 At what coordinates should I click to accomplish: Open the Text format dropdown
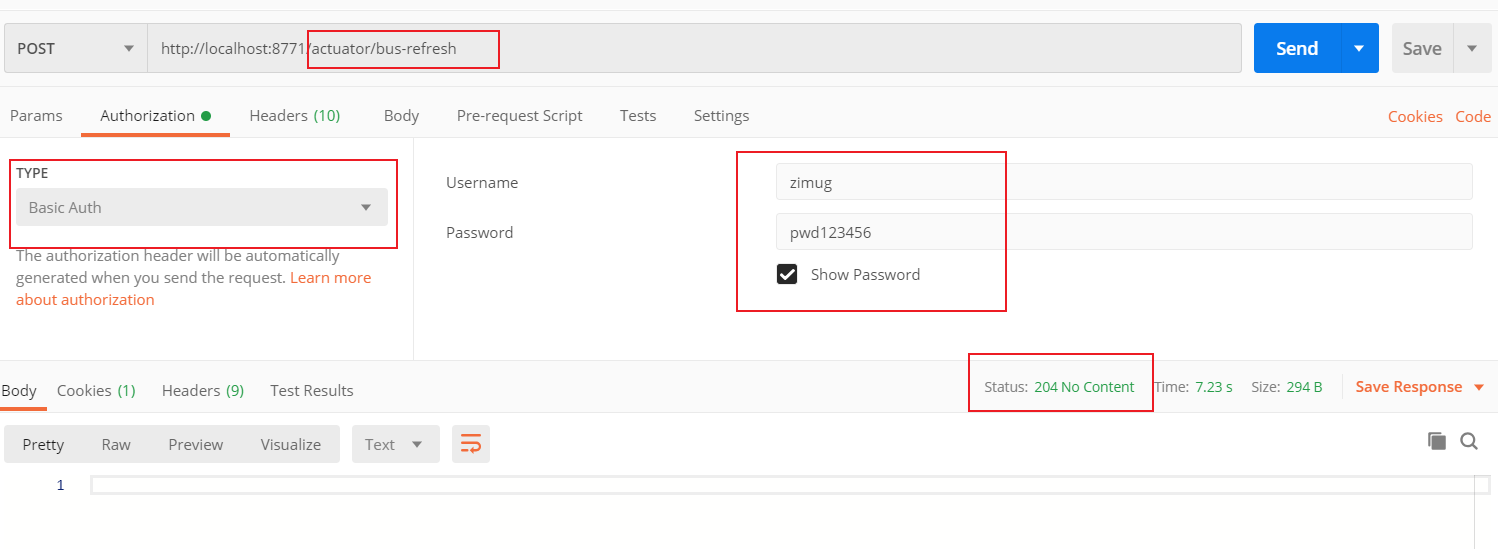pos(395,444)
